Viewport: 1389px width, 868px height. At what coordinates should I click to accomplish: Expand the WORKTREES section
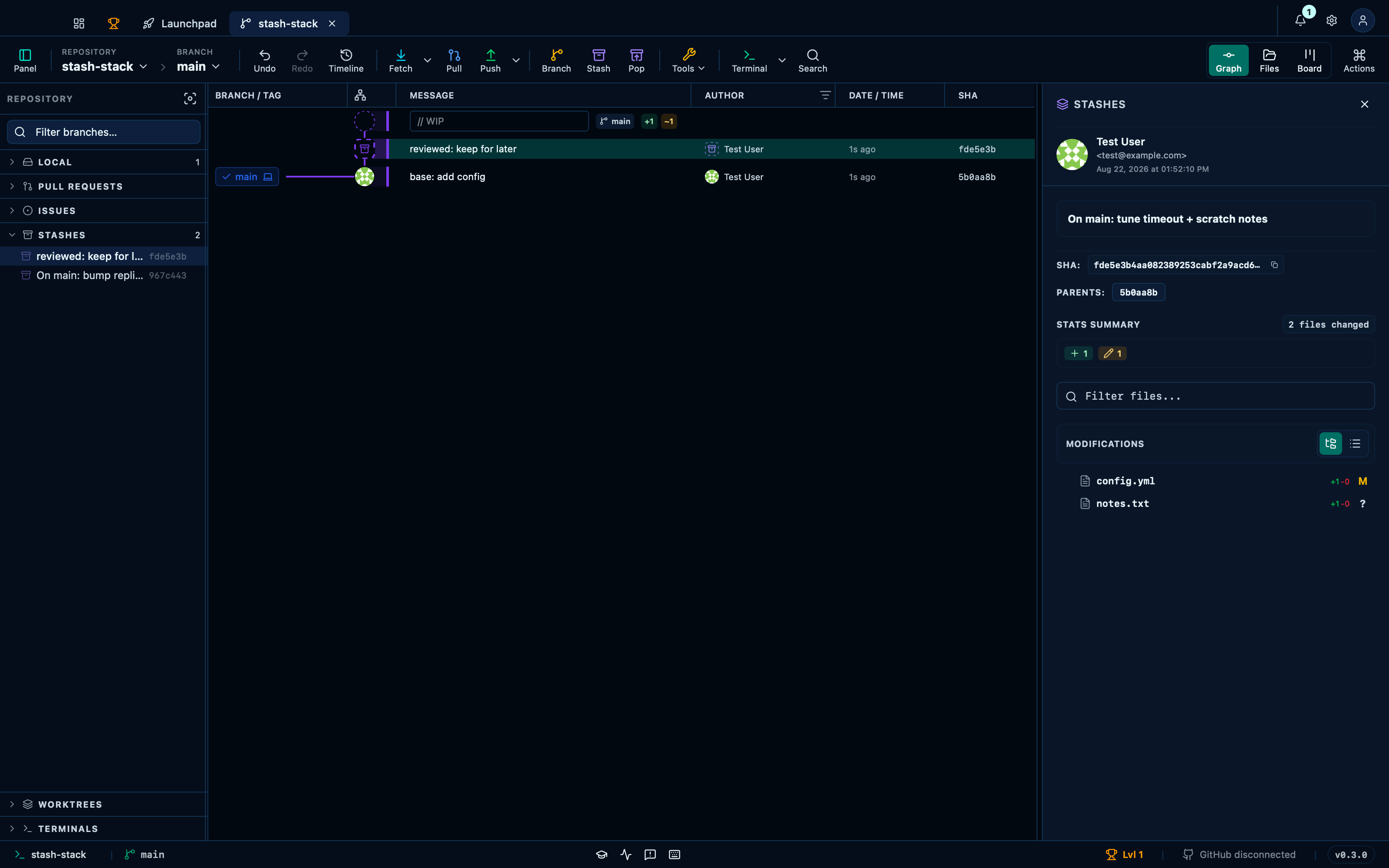103,804
